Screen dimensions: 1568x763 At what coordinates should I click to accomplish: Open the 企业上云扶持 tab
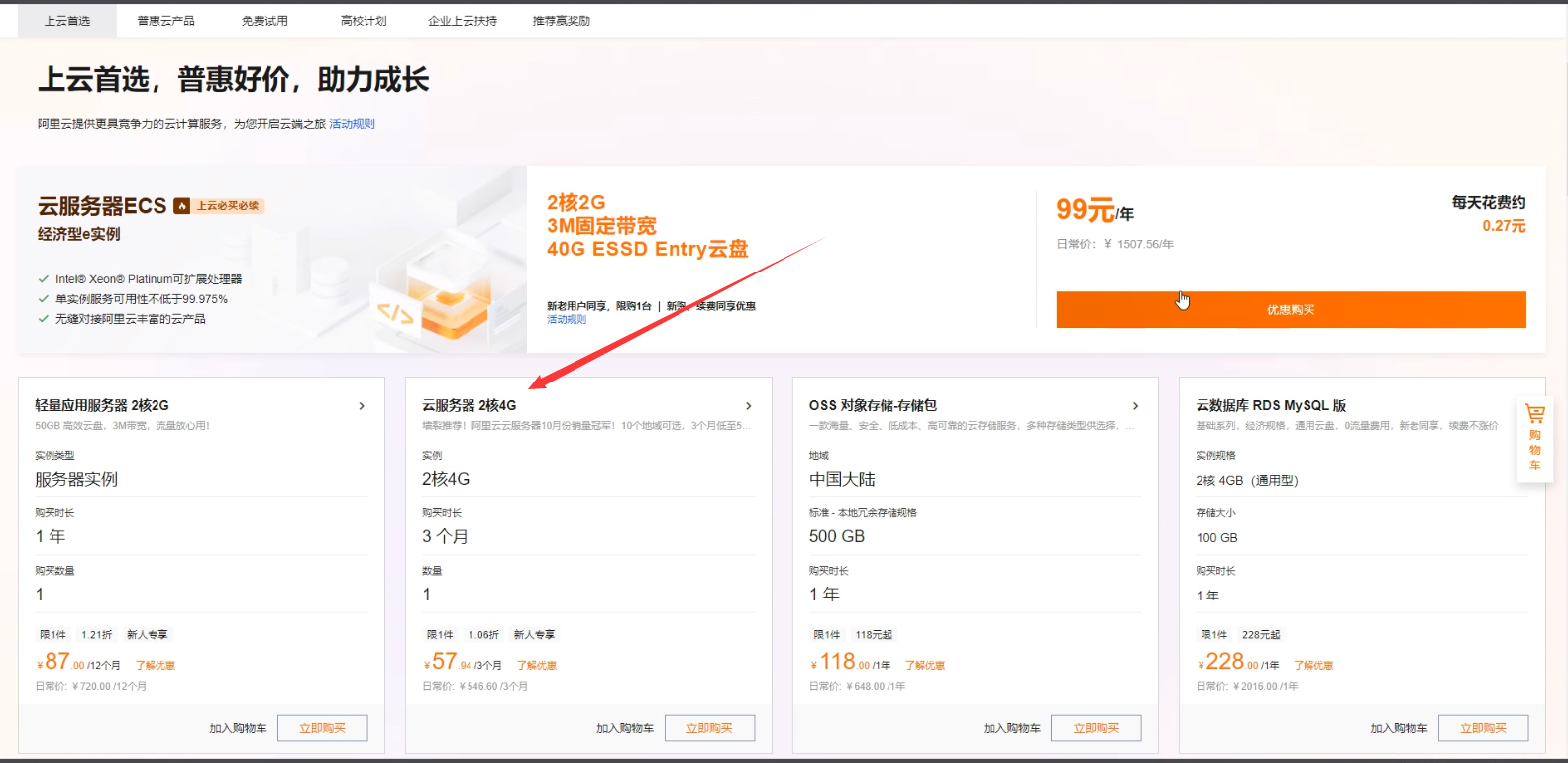click(x=463, y=21)
